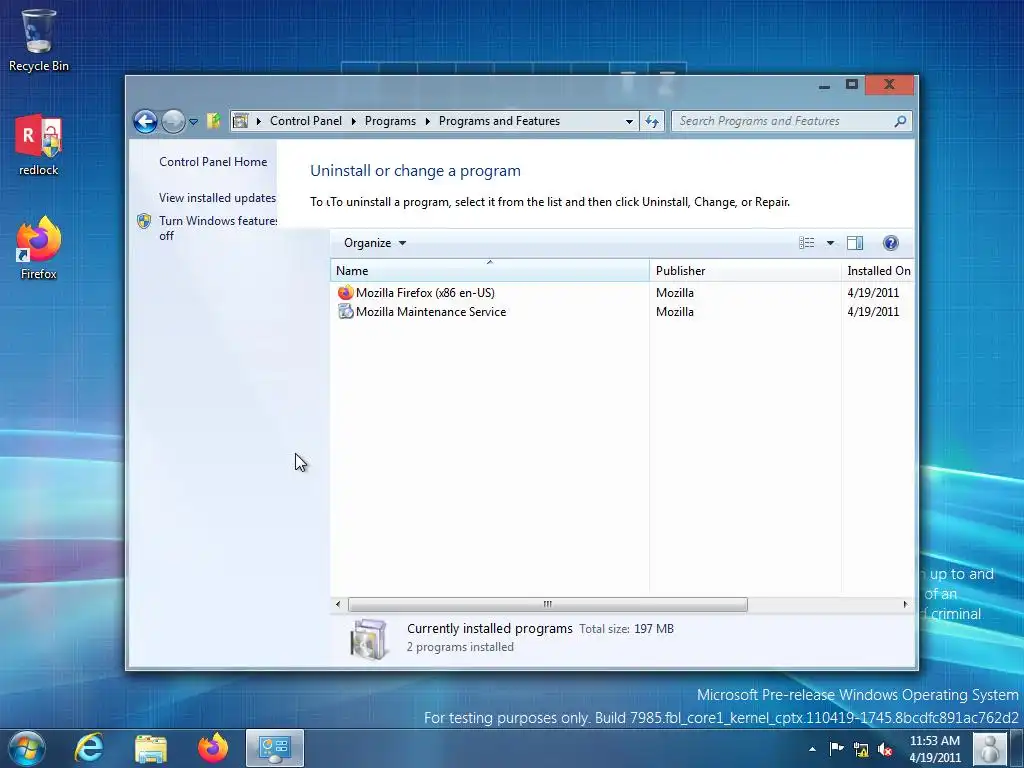The width and height of the screenshot is (1024, 768).
Task: Expand the arrow after Programs breadcrumb
Action: (427, 121)
